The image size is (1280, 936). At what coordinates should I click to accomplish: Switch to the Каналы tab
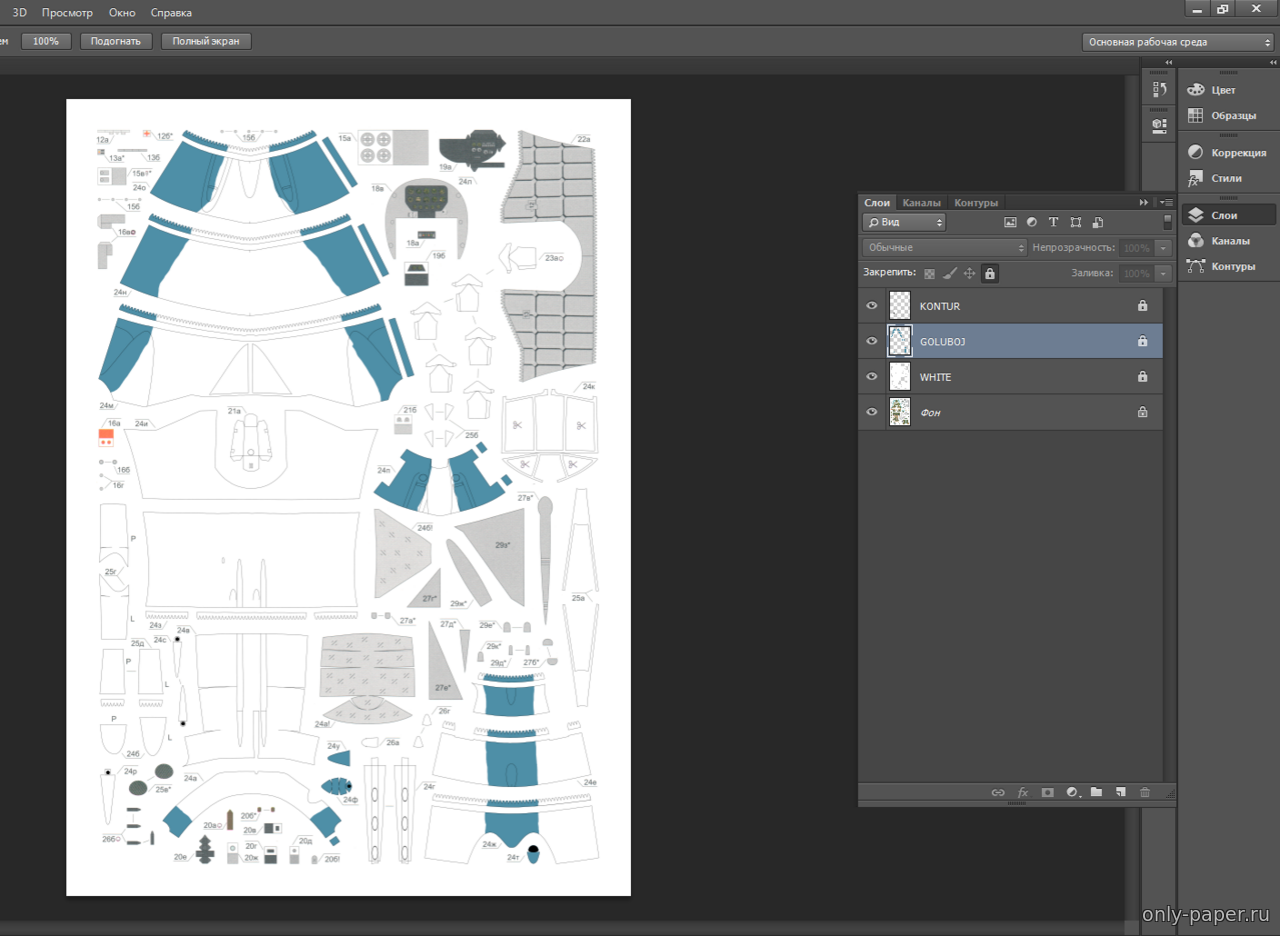click(921, 203)
